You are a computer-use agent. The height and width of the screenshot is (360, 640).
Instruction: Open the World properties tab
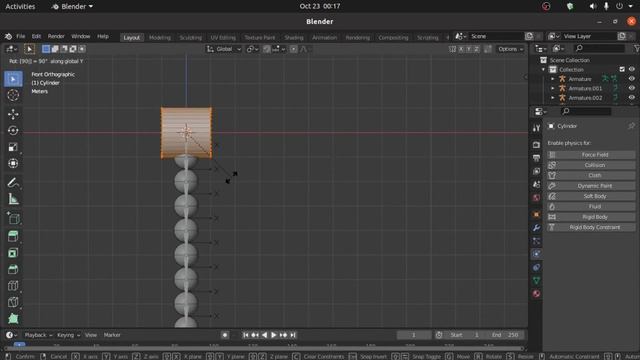(x=536, y=198)
